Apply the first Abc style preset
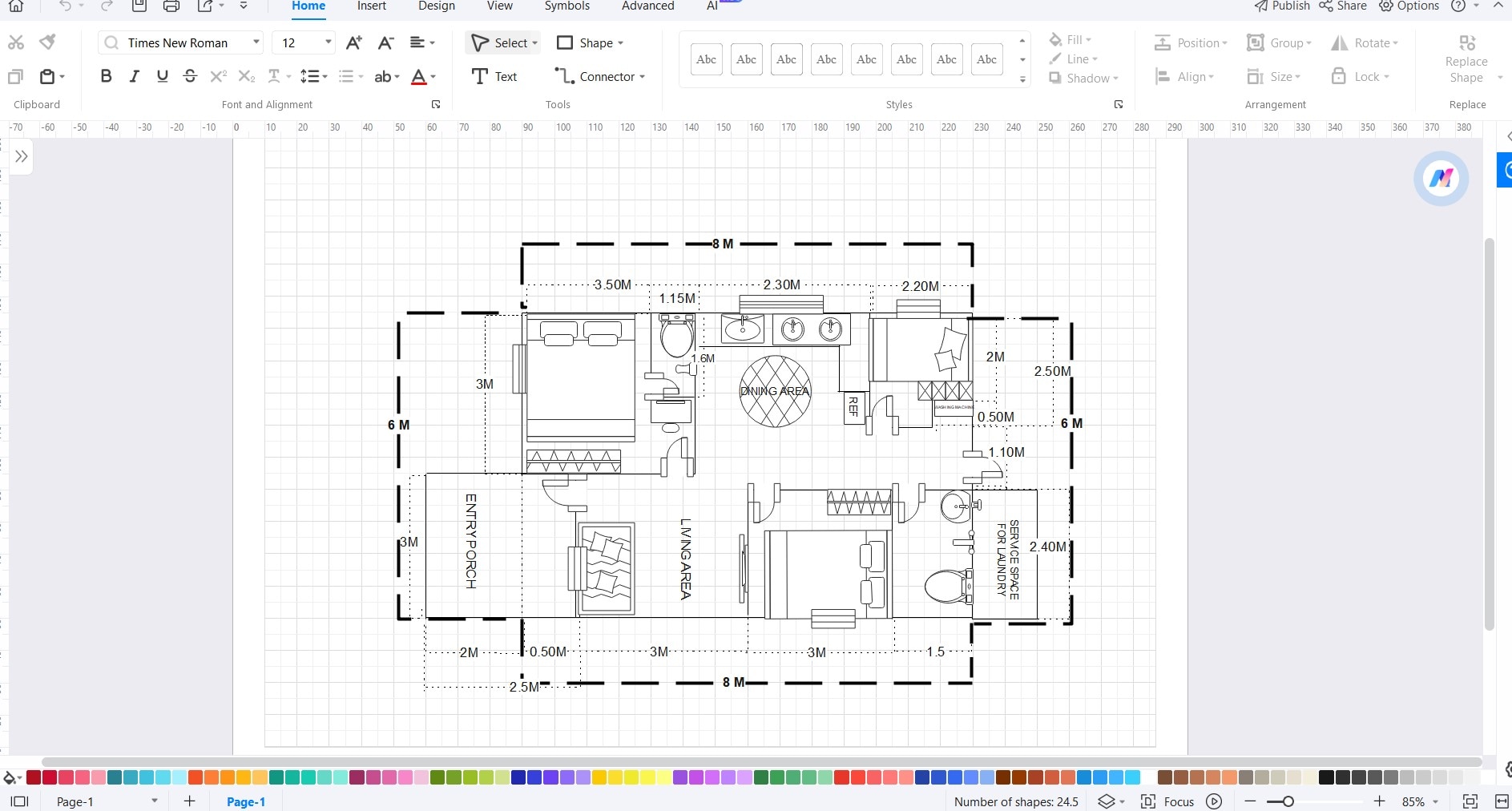 click(706, 59)
